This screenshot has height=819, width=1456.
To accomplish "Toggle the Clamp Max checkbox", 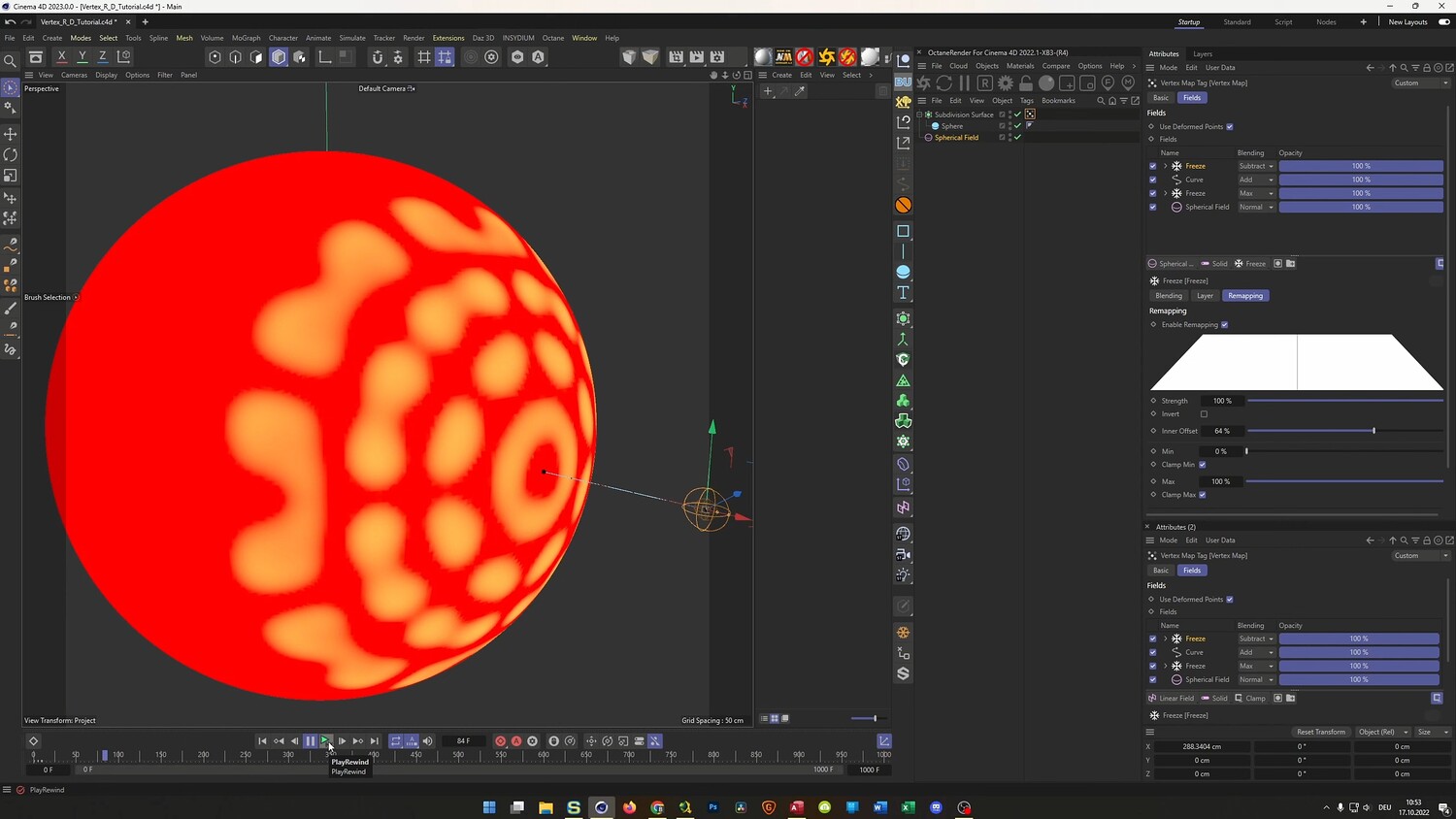I will (x=1203, y=495).
